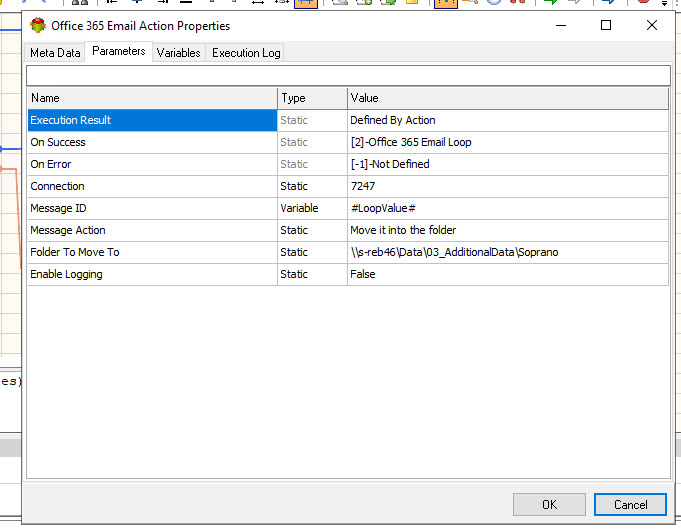681x530 pixels.
Task: Click the Static type cell for Folder To Move To
Action: 312,252
